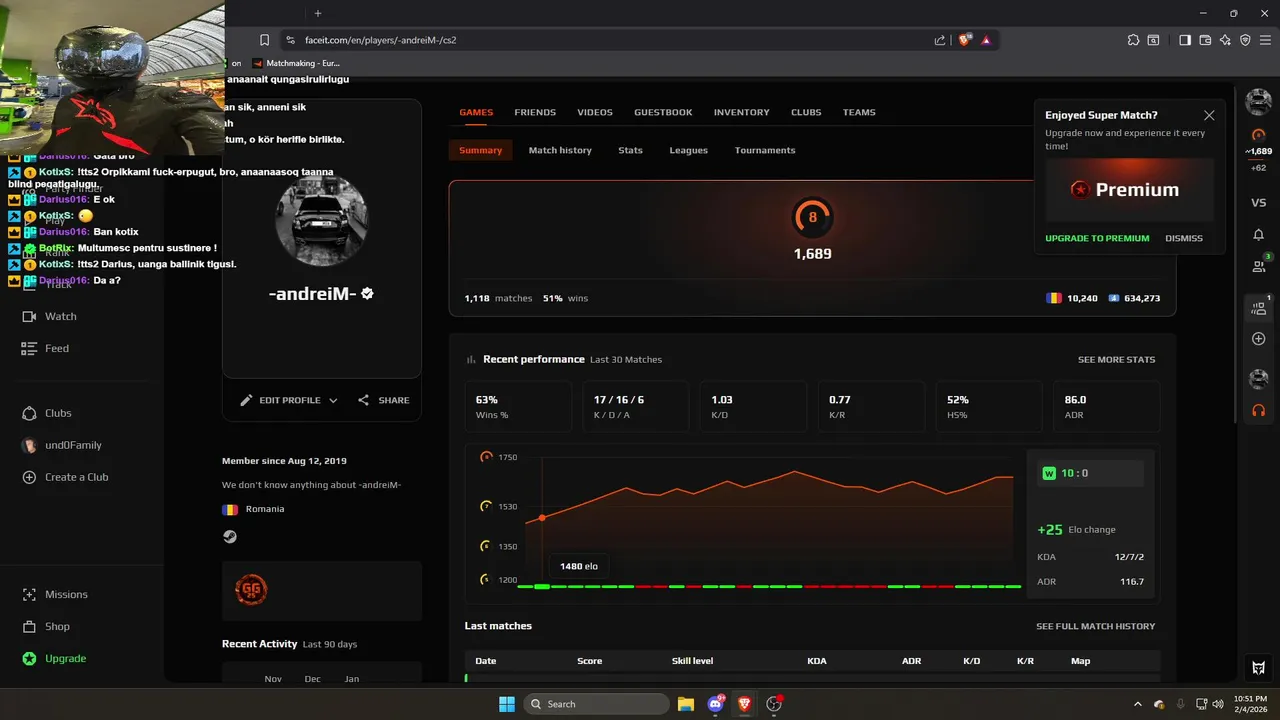
Task: Open See More Stats link
Action: (1116, 359)
